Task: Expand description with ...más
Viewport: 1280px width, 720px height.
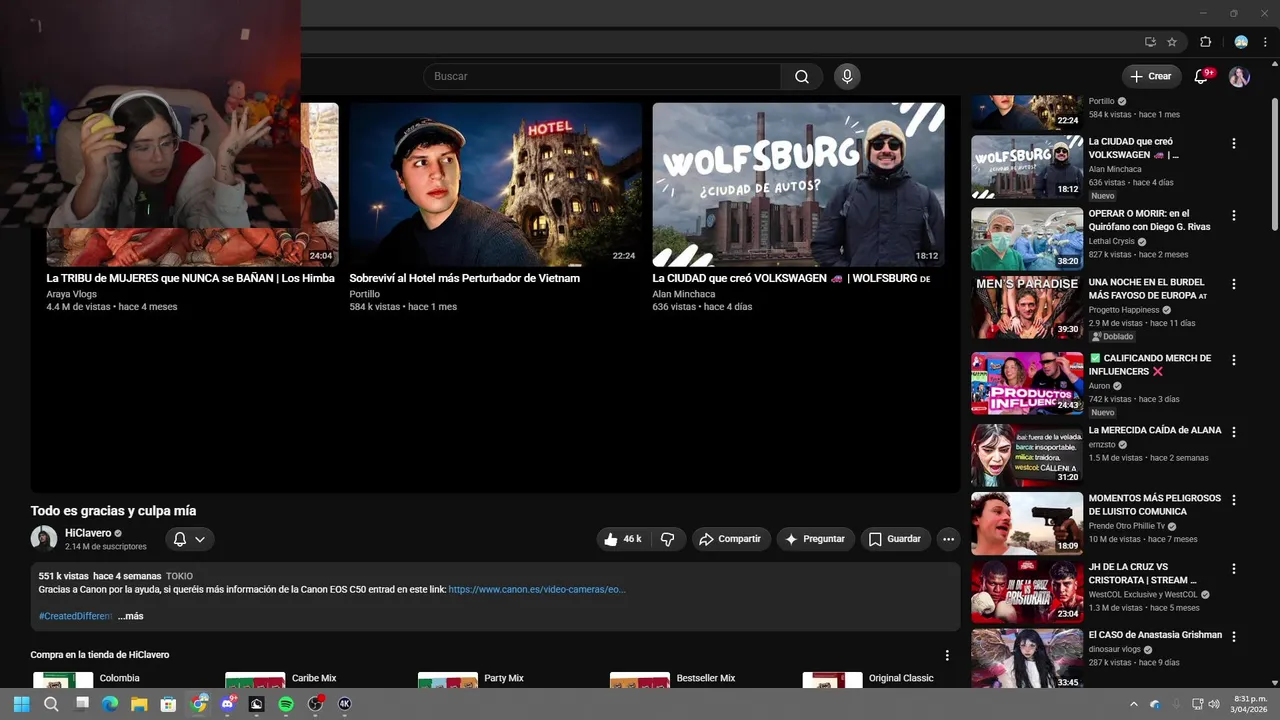Action: 131,616
